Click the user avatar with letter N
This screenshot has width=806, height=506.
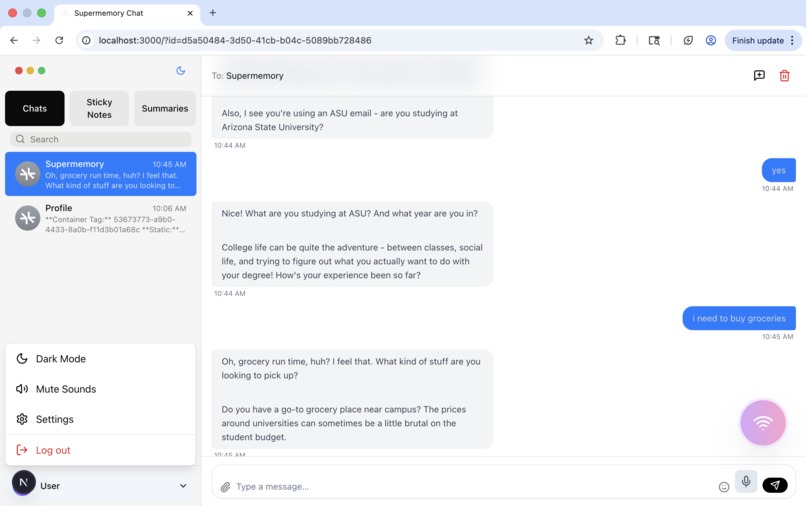click(x=24, y=482)
